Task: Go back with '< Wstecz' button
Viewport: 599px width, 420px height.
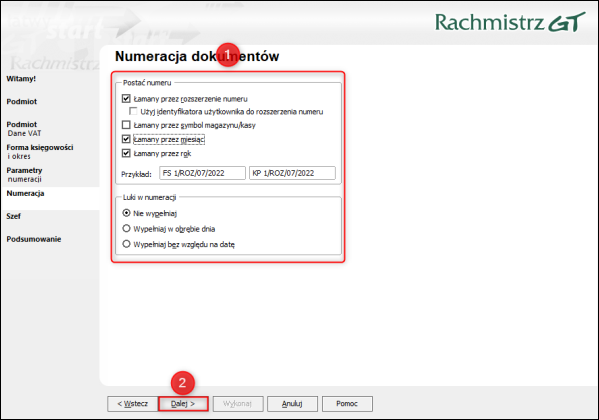Action: (133, 404)
